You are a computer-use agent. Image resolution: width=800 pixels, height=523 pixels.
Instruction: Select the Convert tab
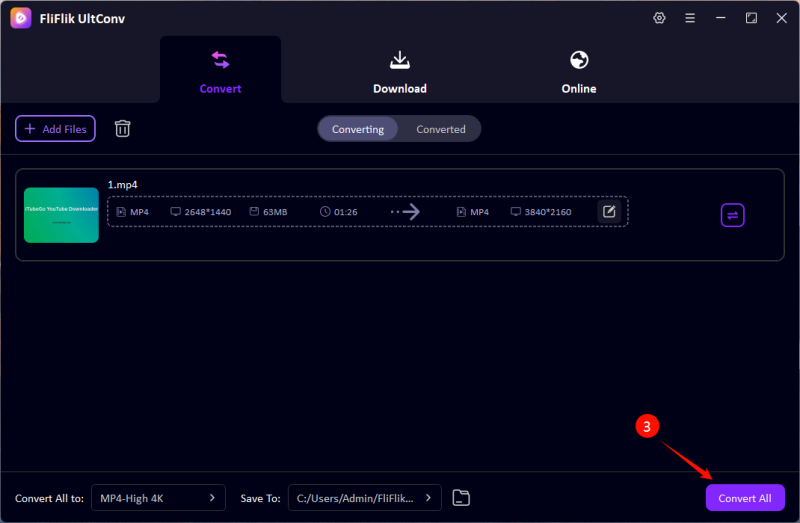point(220,72)
